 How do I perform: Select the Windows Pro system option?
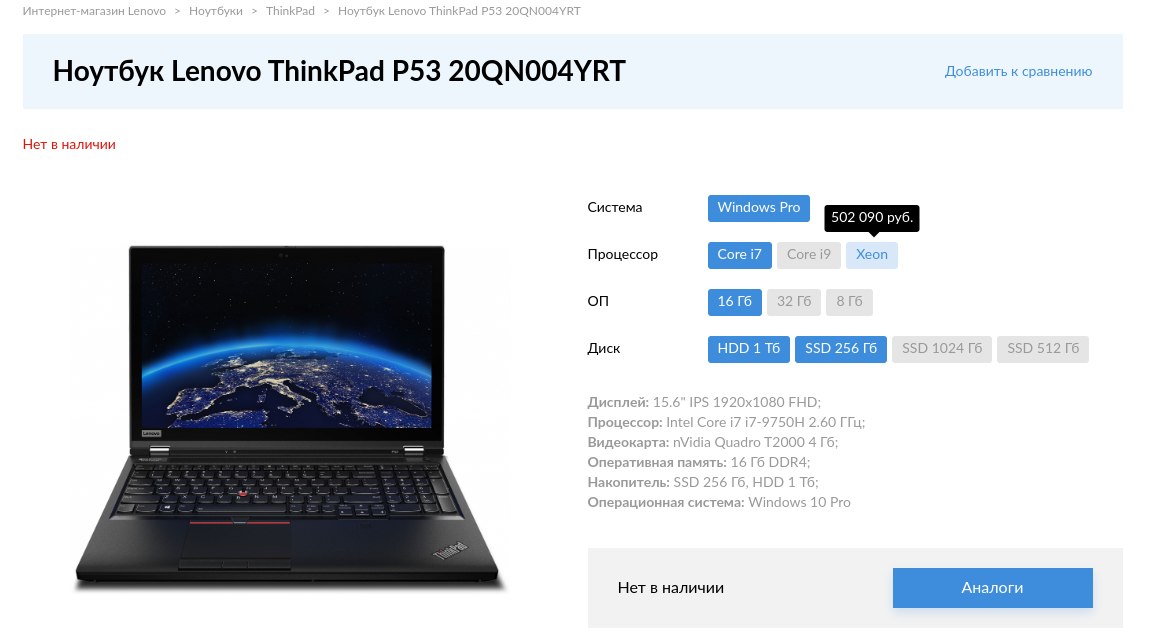click(758, 208)
